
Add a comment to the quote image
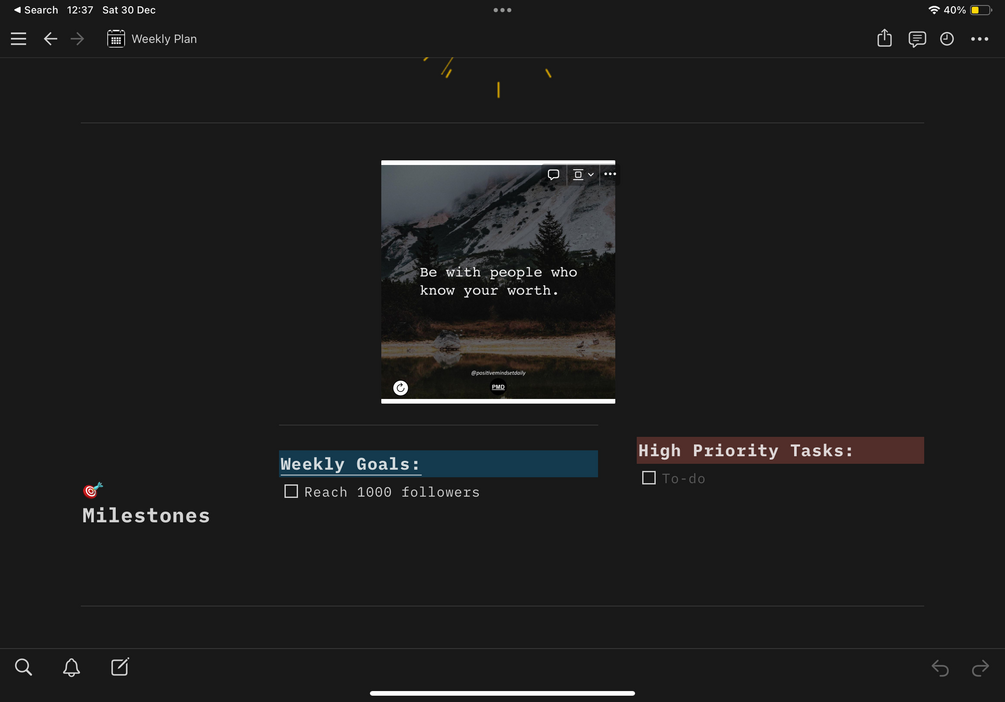point(554,174)
